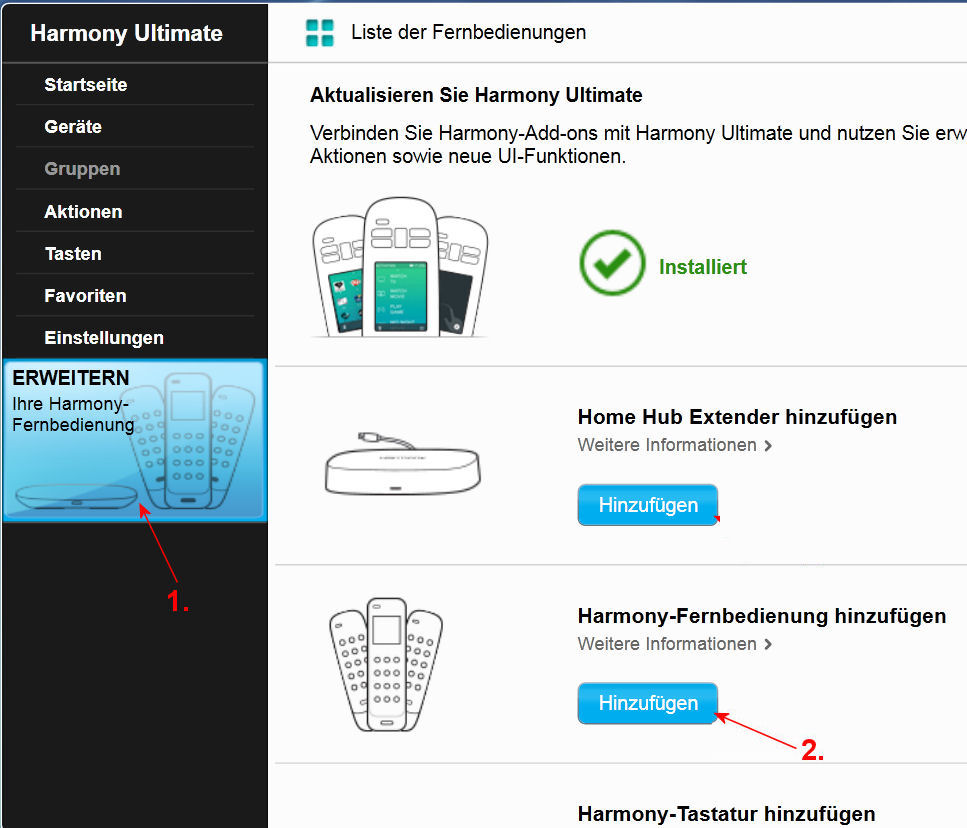Viewport: 967px width, 828px height.
Task: Open the Aktionen section
Action: click(83, 212)
